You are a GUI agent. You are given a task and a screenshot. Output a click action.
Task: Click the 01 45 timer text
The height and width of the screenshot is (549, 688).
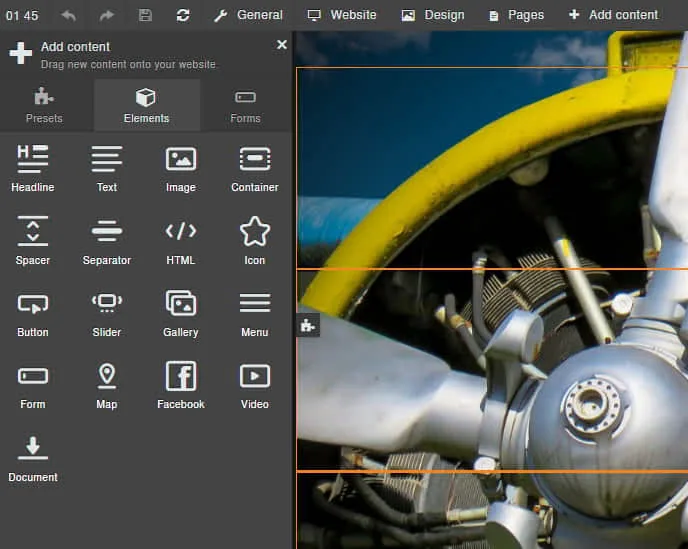(22, 16)
